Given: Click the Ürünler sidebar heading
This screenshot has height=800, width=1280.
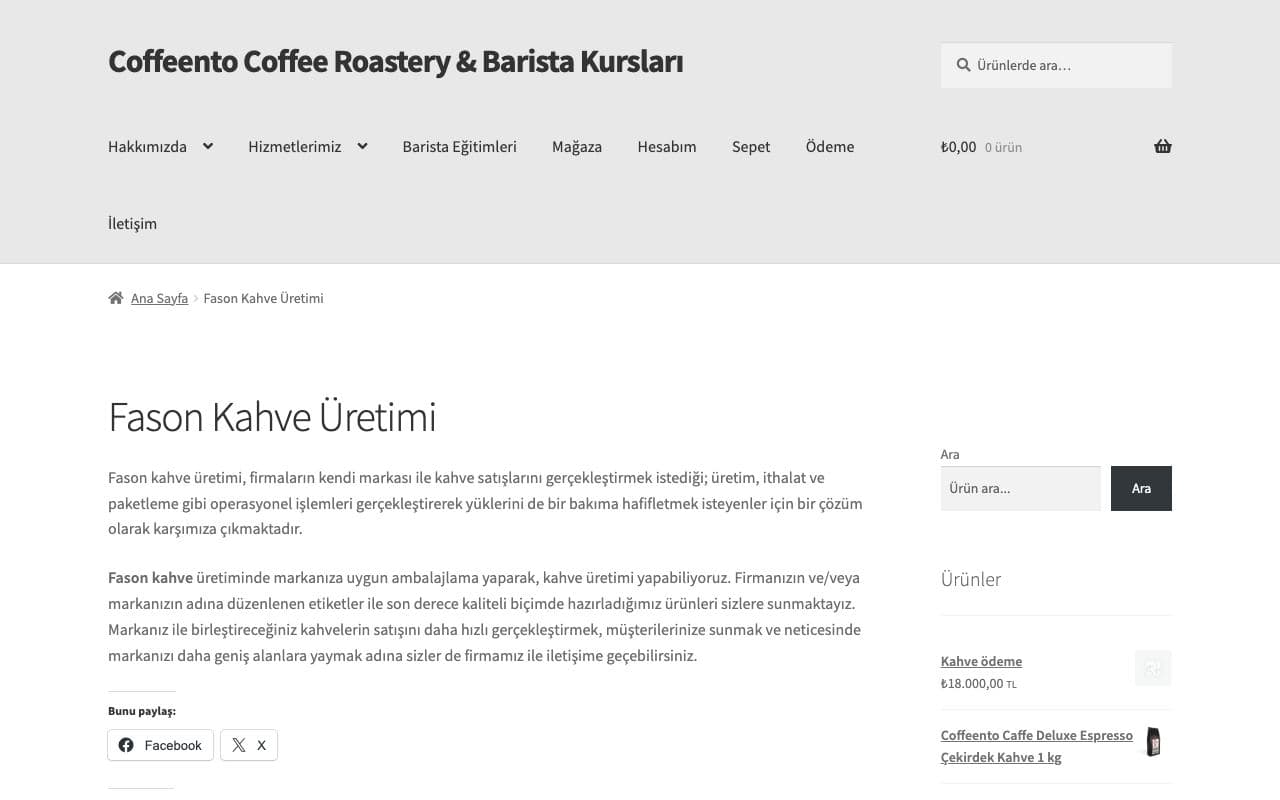Looking at the screenshot, I should tap(971, 579).
